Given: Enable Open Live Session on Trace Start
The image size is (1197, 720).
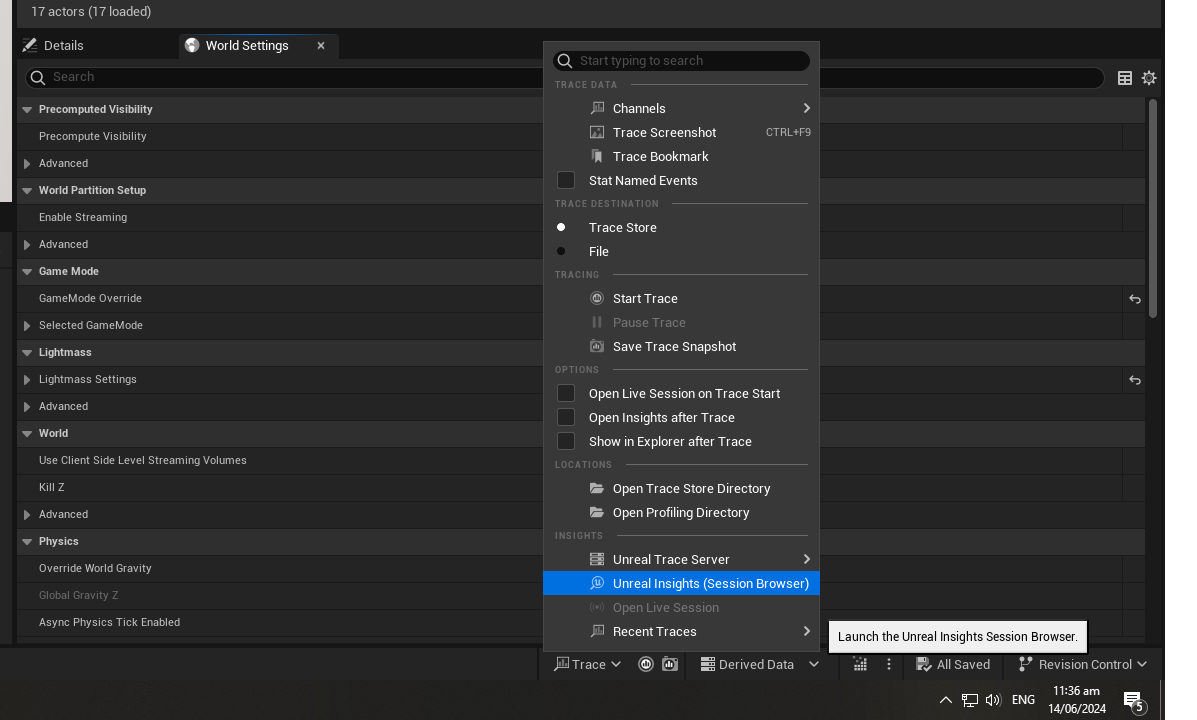Looking at the screenshot, I should (x=566, y=393).
